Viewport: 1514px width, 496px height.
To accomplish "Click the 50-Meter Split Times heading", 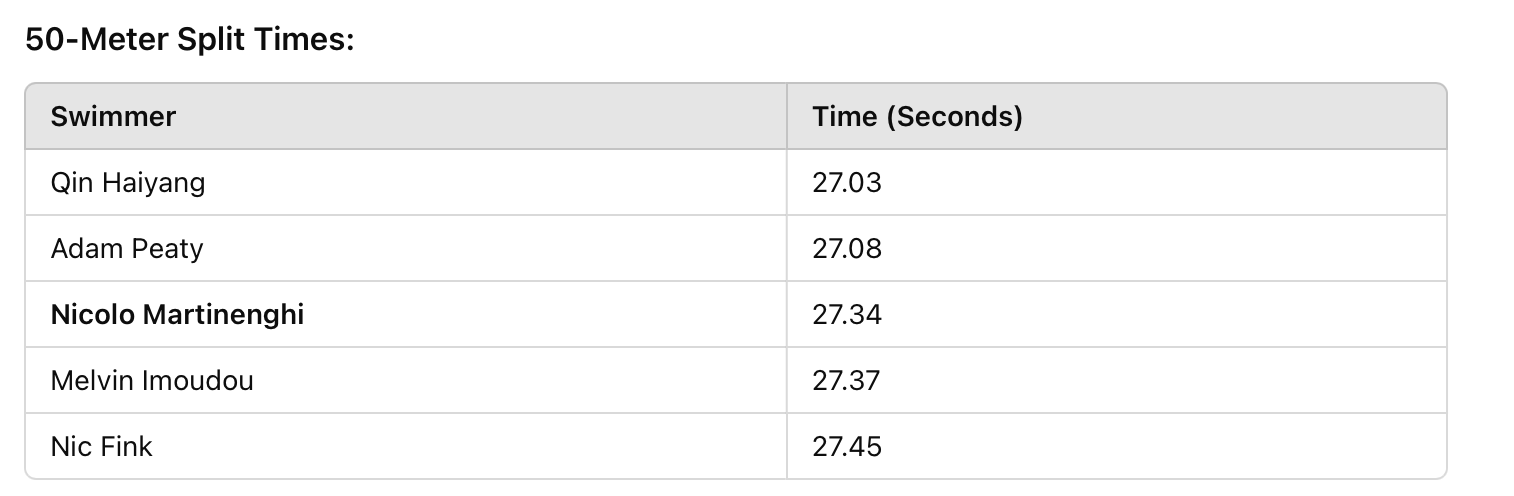I will [189, 40].
